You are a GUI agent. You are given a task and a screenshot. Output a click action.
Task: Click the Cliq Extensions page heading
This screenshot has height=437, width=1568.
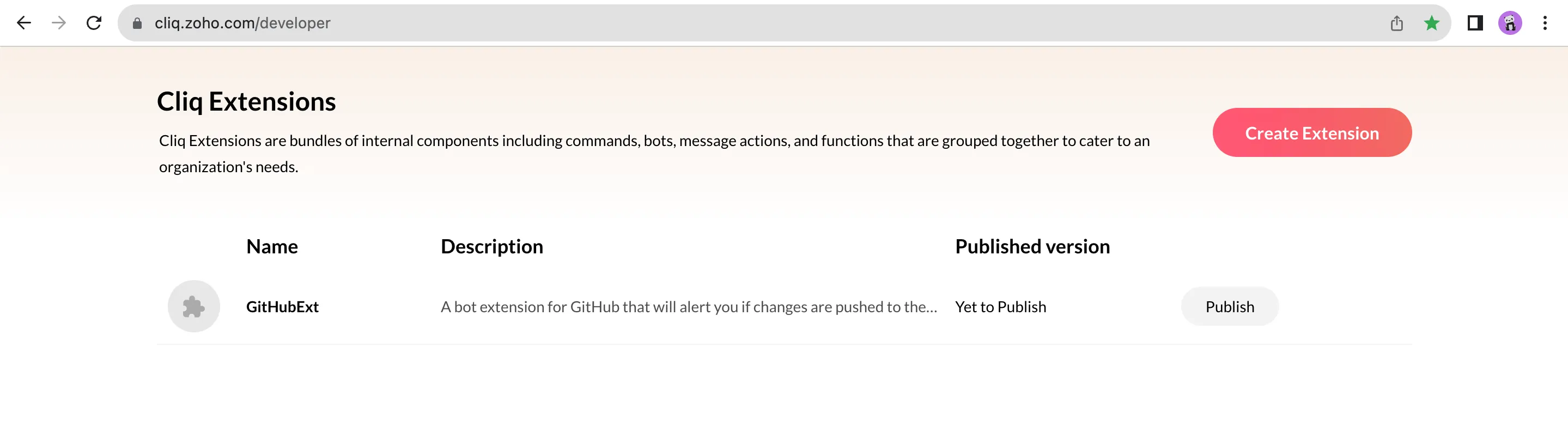point(246,102)
